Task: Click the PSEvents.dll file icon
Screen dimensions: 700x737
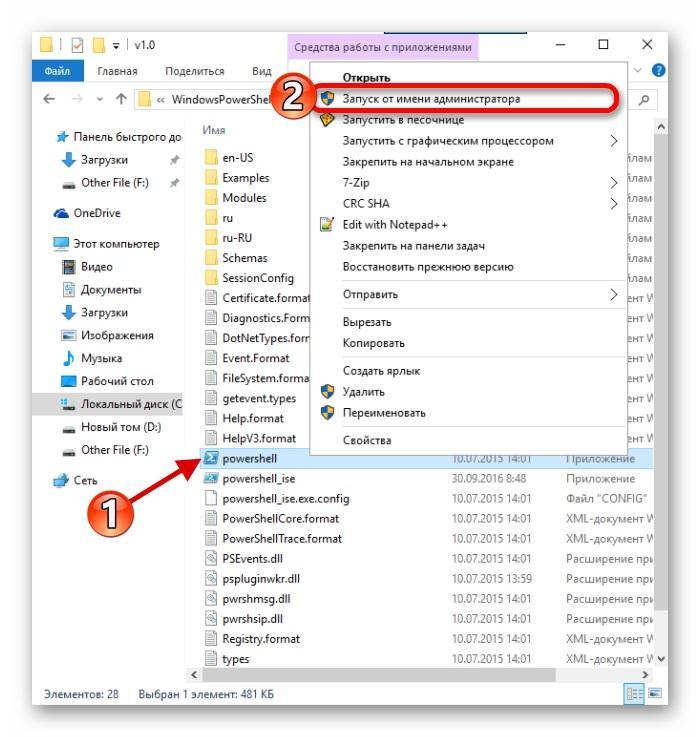Action: tap(211, 558)
